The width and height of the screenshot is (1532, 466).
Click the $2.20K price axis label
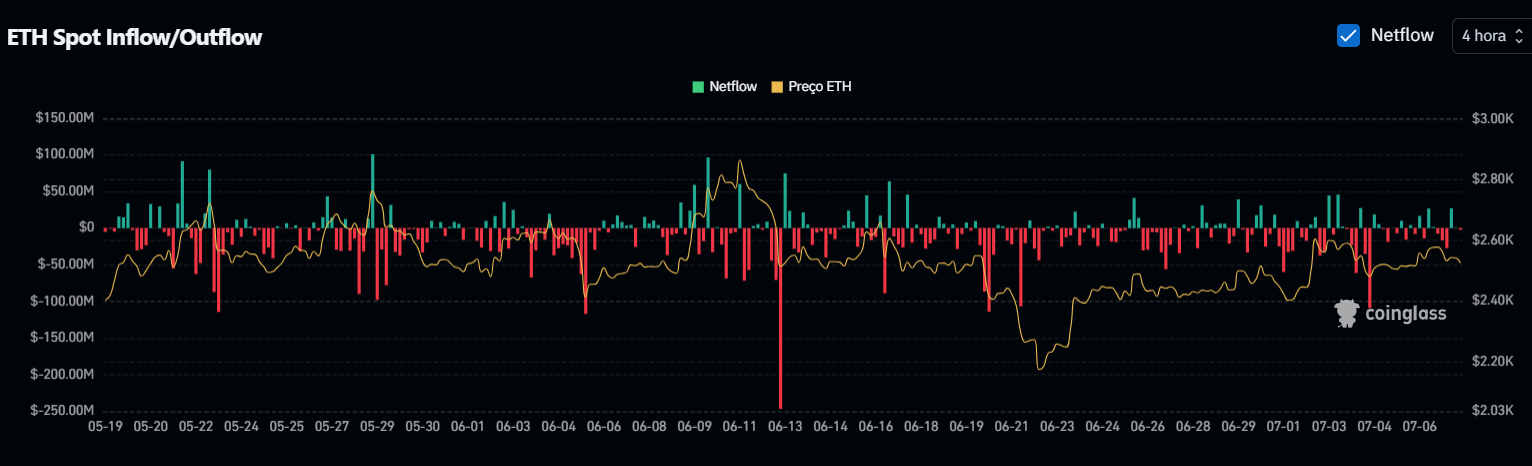coord(1494,361)
